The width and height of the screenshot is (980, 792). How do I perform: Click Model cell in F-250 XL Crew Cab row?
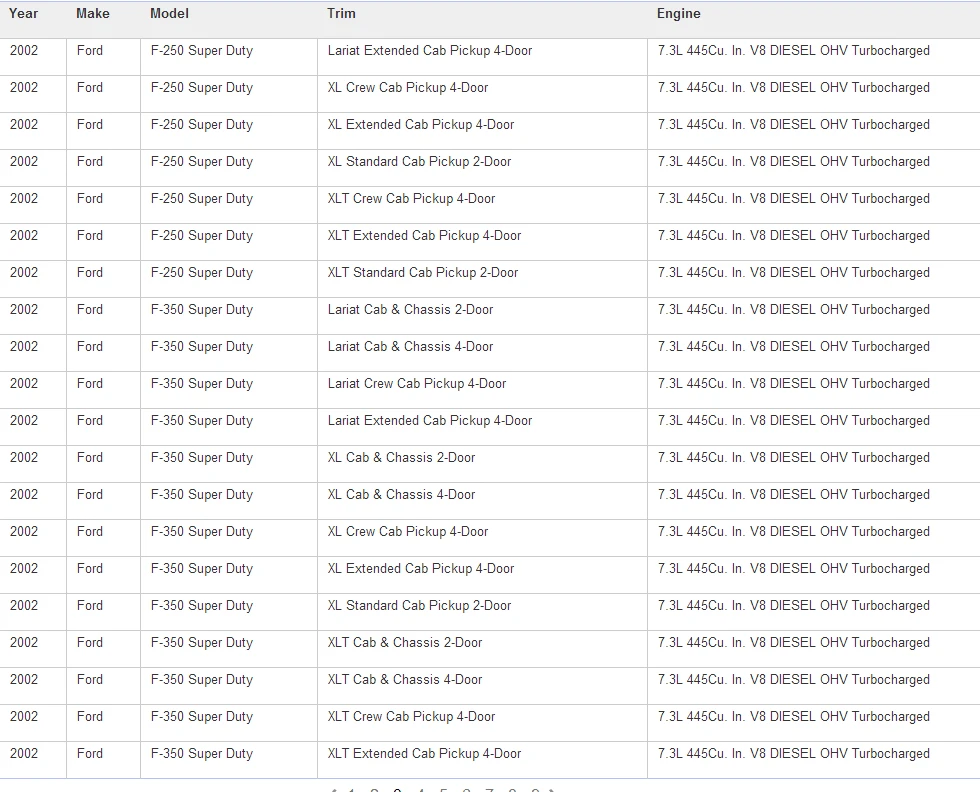tap(202, 88)
